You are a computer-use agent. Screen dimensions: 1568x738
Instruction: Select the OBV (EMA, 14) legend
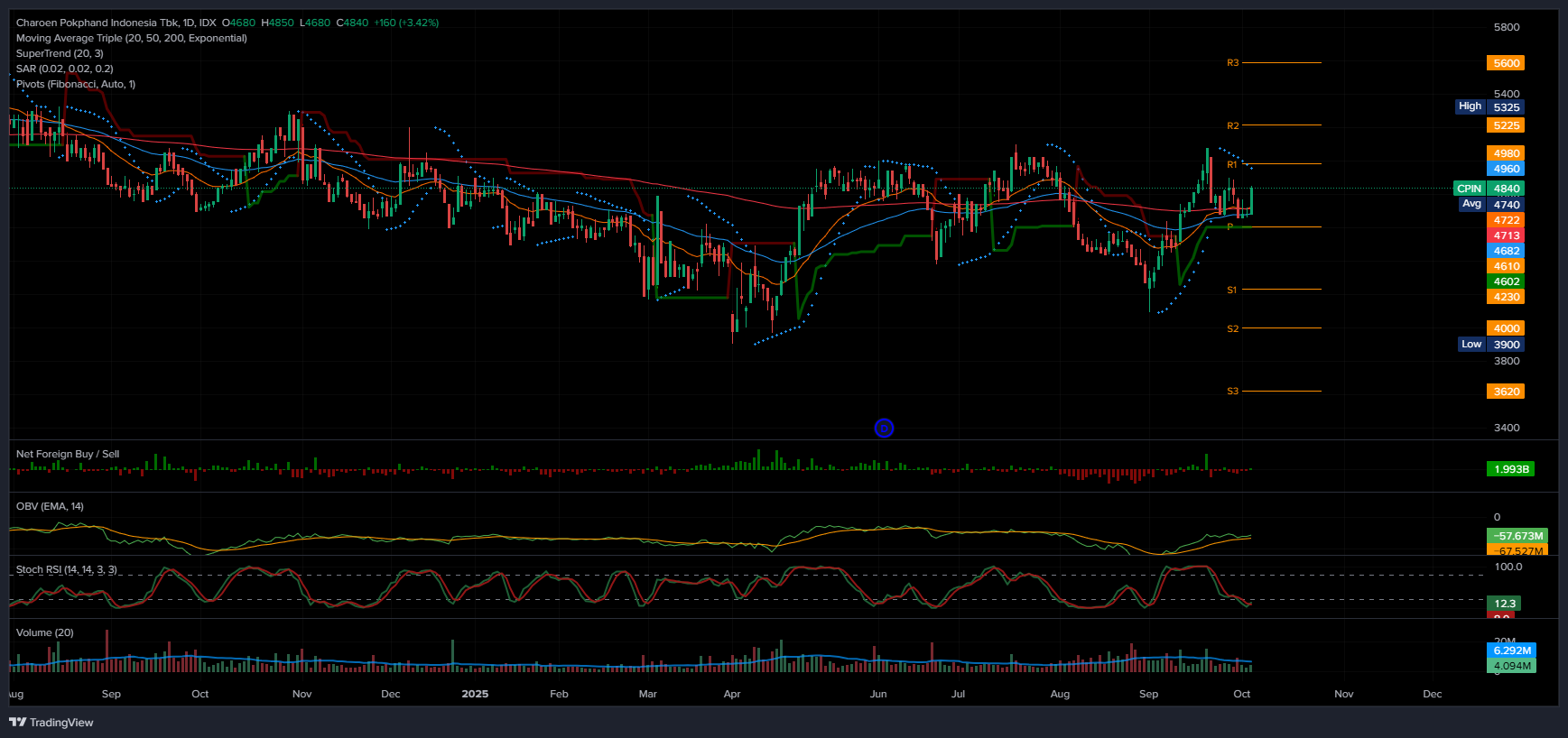(50, 506)
